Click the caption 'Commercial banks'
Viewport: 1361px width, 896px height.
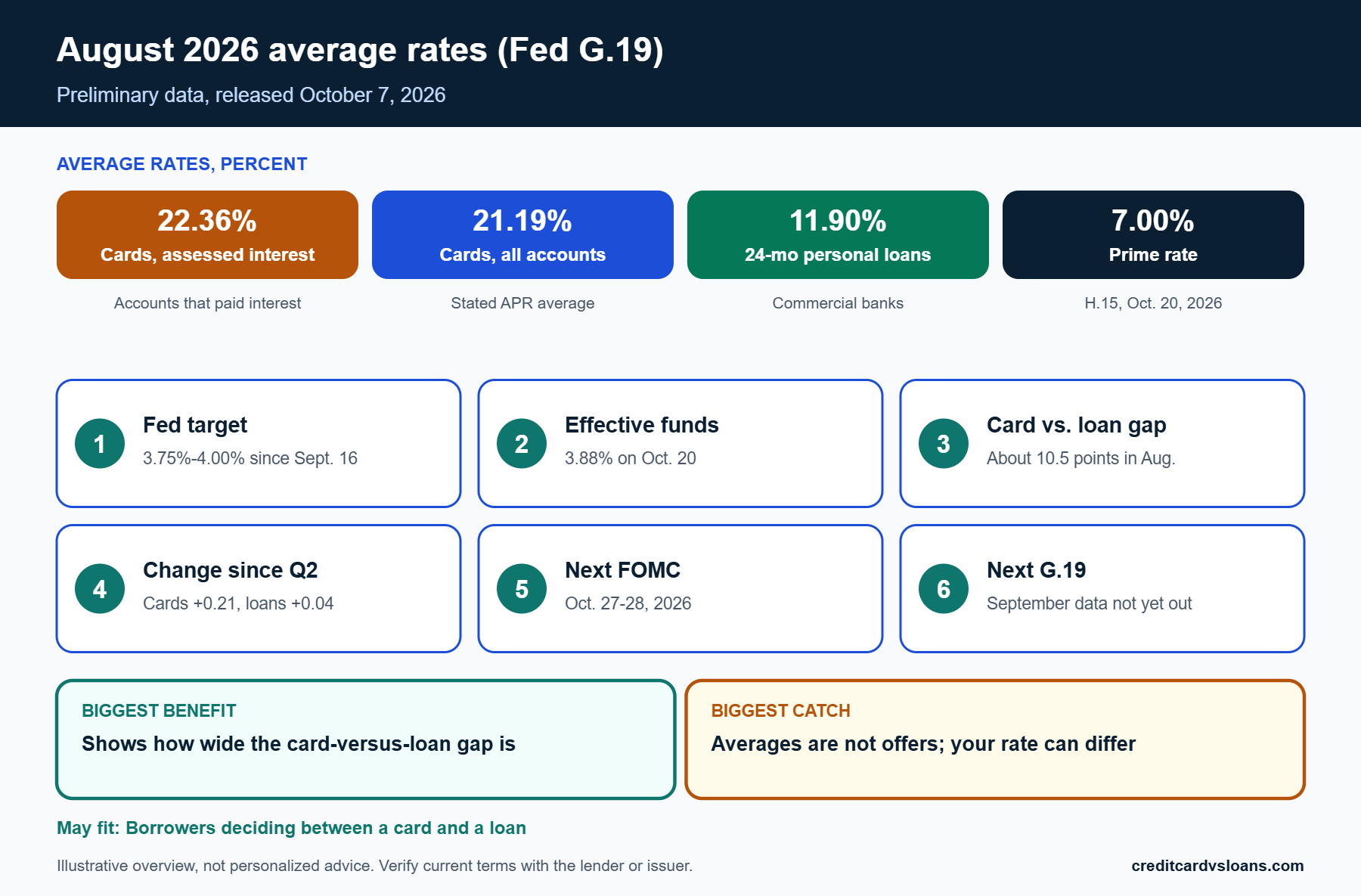pos(838,303)
